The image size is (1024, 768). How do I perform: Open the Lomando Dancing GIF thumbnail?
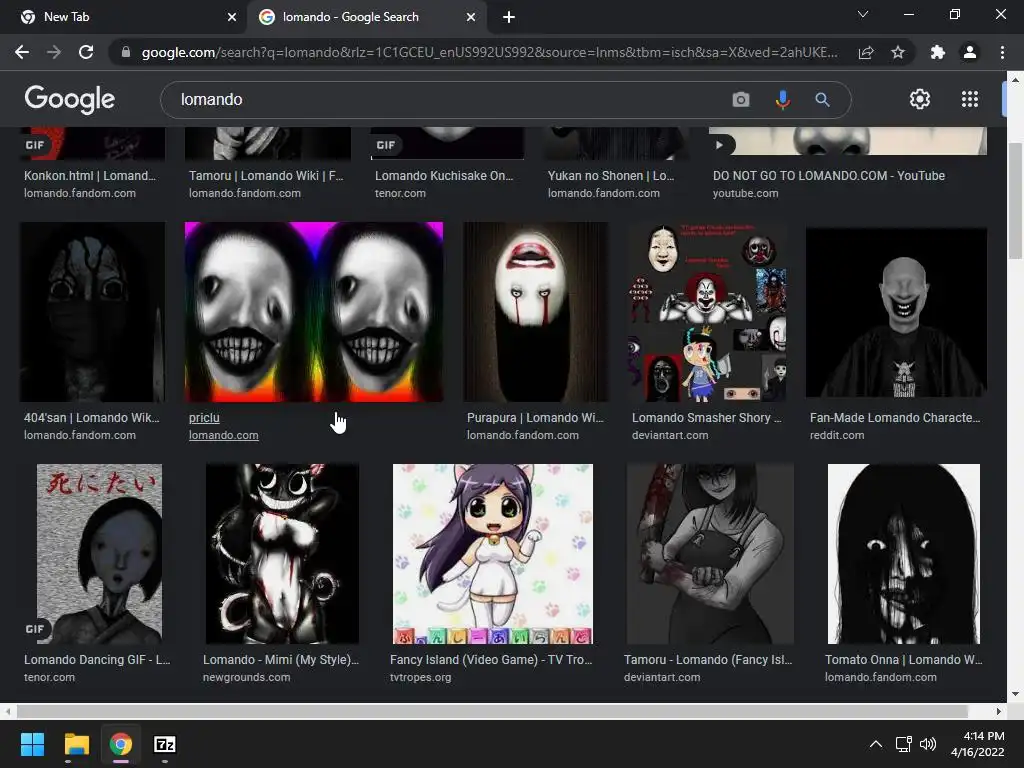click(99, 554)
